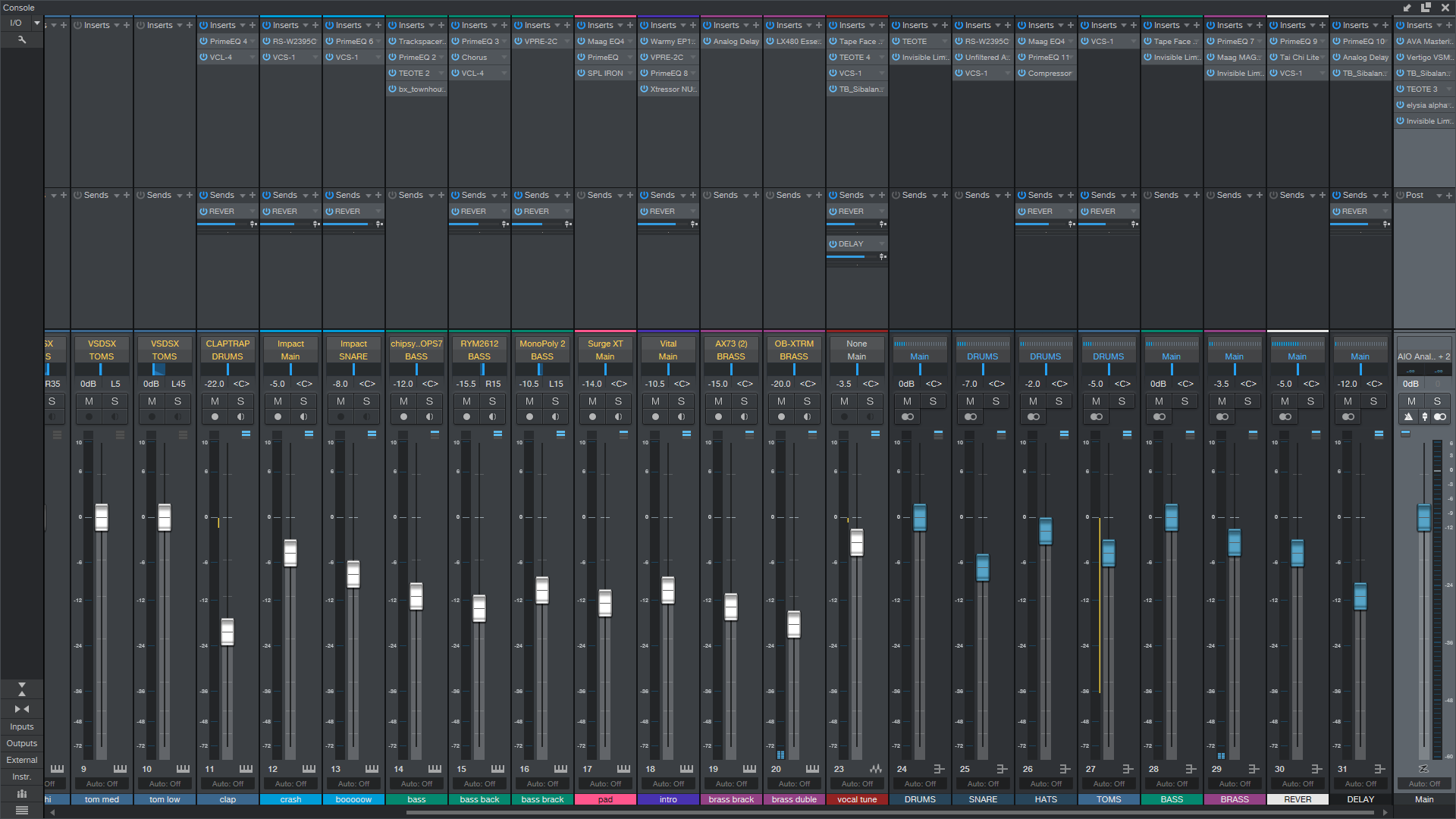Click vocal tune channel waveform icon
The height and width of the screenshot is (819, 1456).
tap(876, 769)
